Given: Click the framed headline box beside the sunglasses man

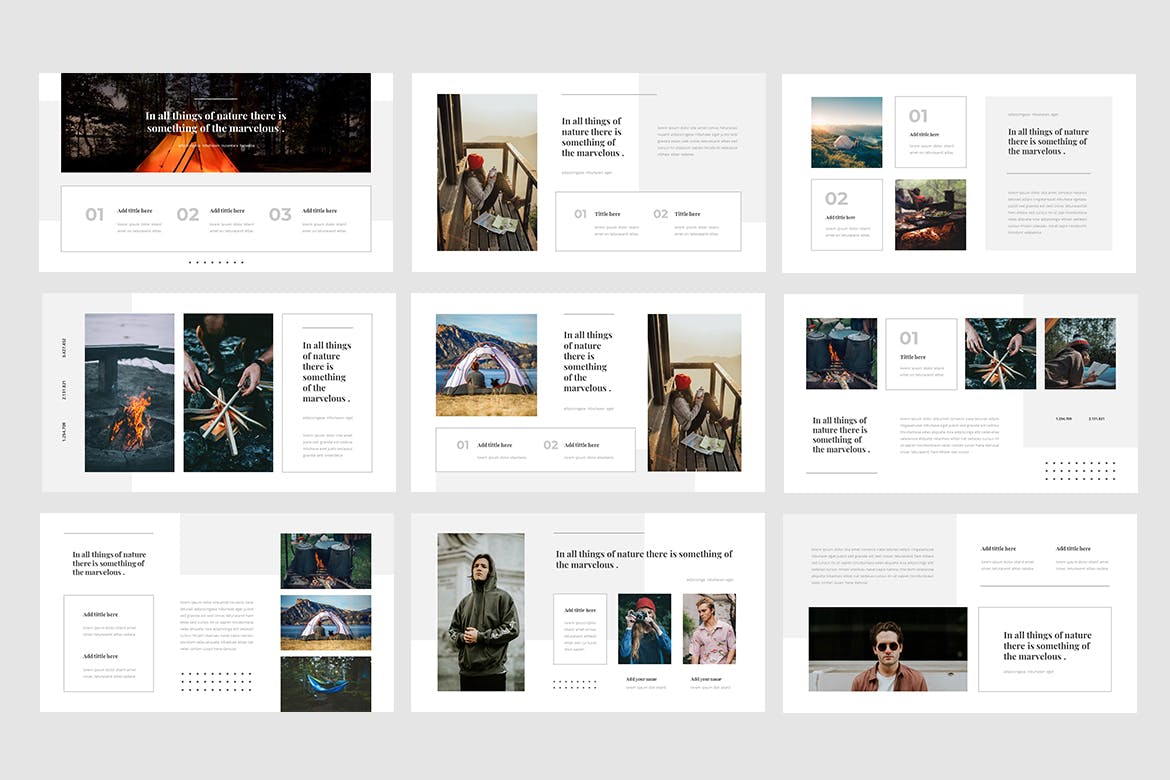Looking at the screenshot, I should [1044, 649].
